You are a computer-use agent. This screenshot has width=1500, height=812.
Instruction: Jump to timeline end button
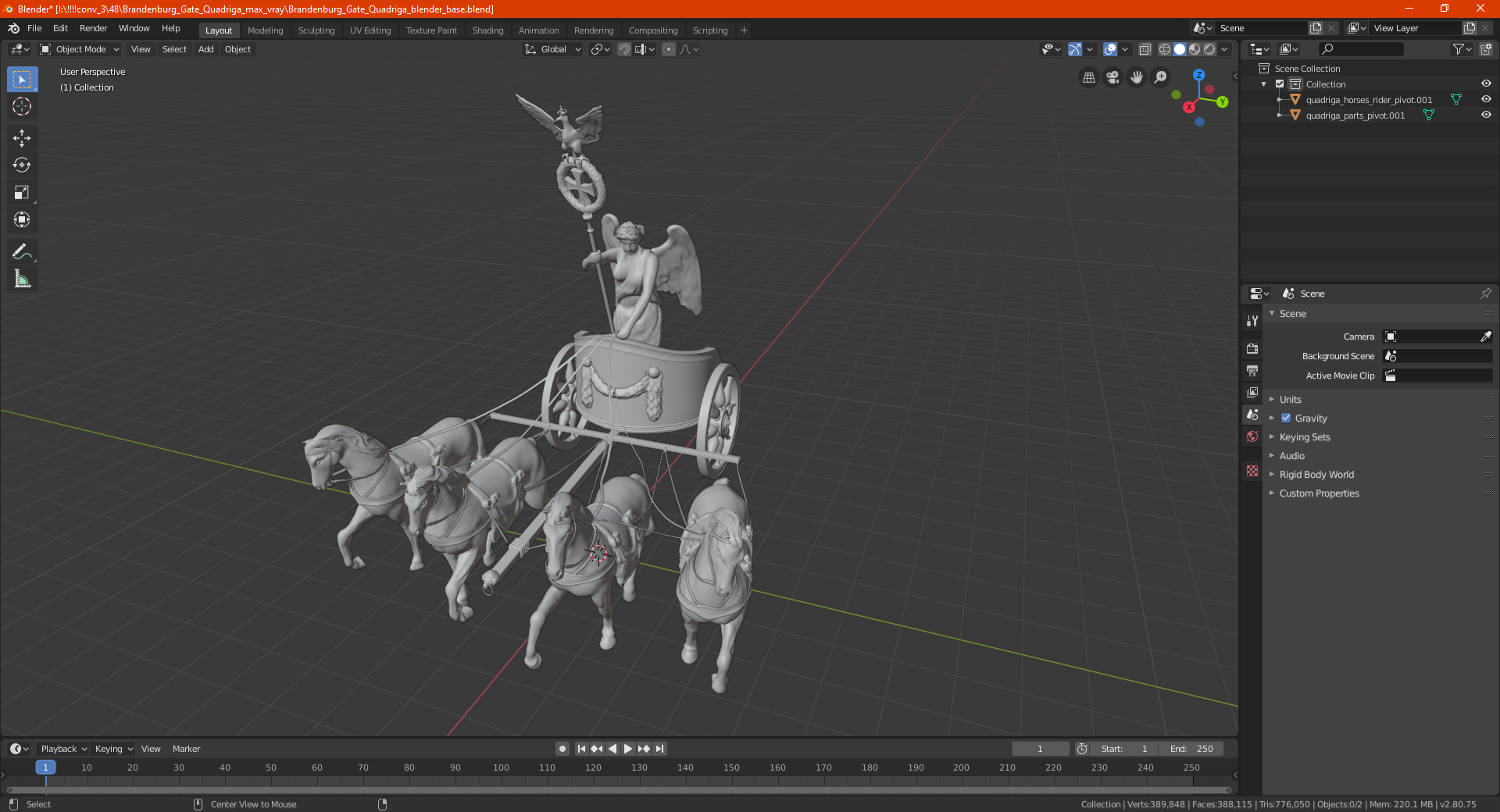[659, 749]
